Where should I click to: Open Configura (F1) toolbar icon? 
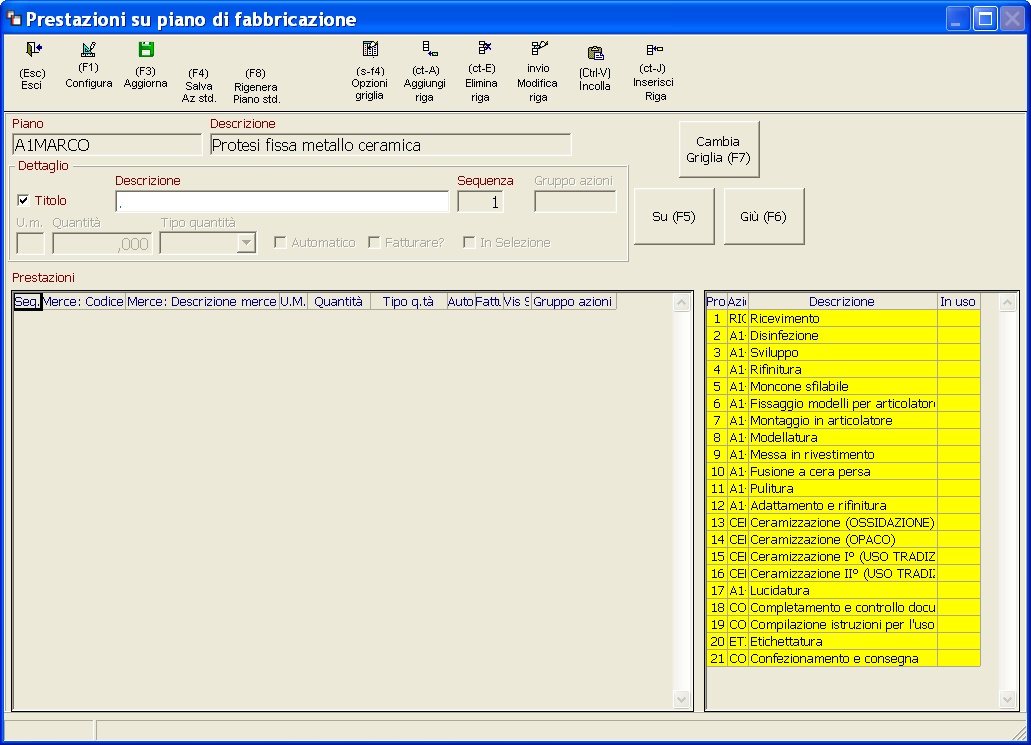click(88, 50)
